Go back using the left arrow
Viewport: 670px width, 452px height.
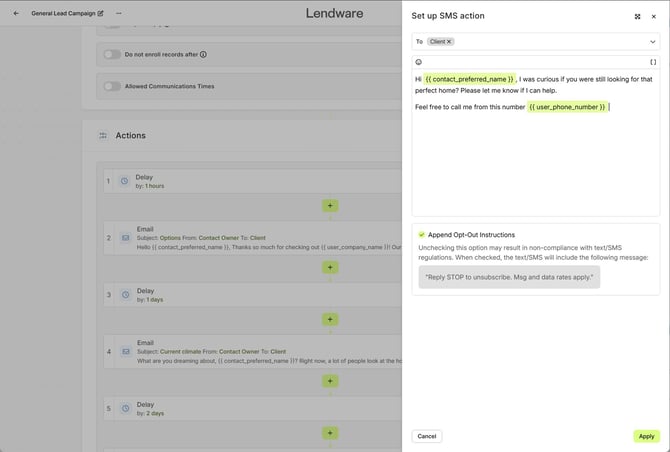click(x=16, y=13)
